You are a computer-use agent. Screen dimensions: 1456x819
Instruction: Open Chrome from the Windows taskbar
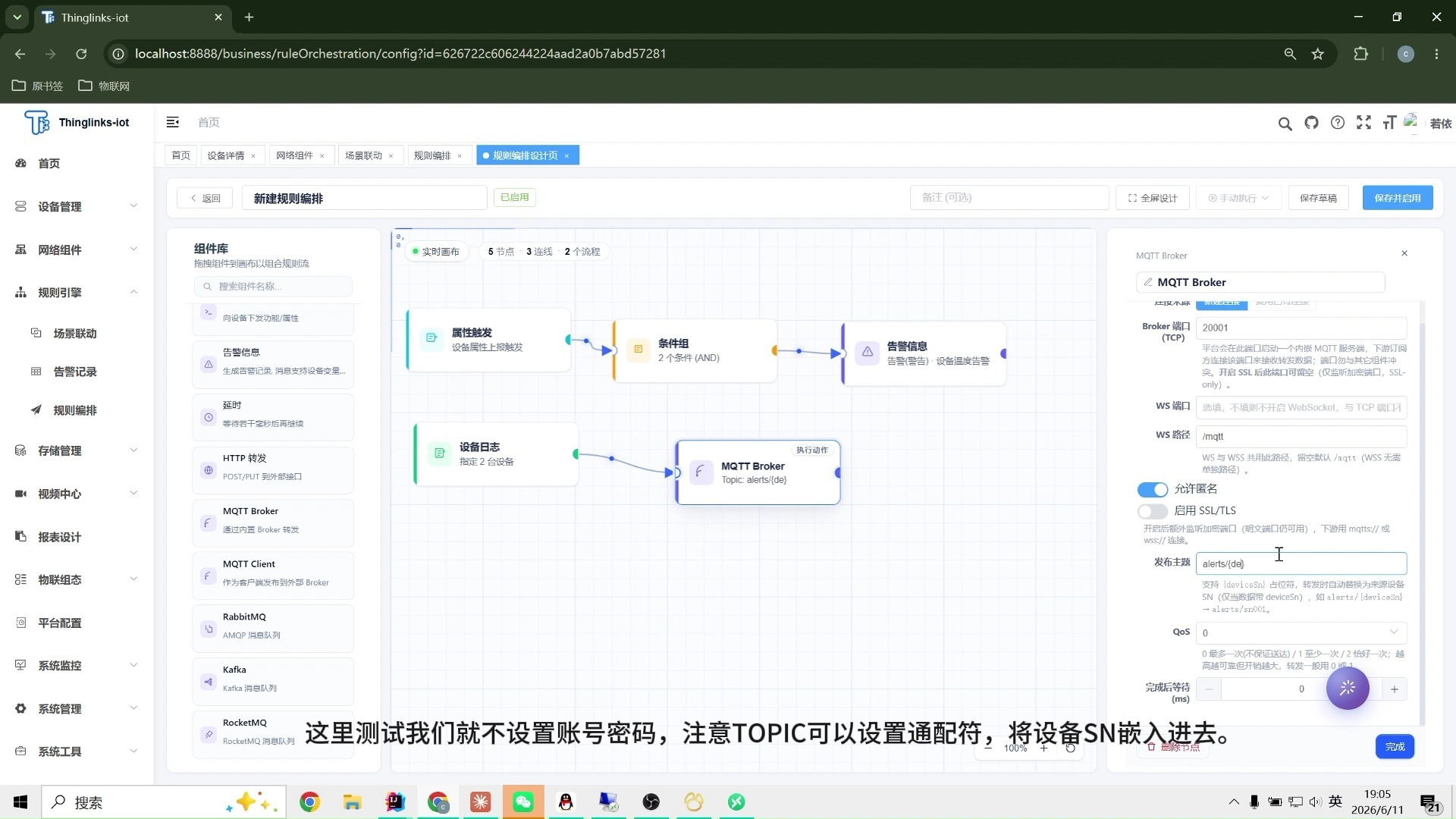coord(309,802)
